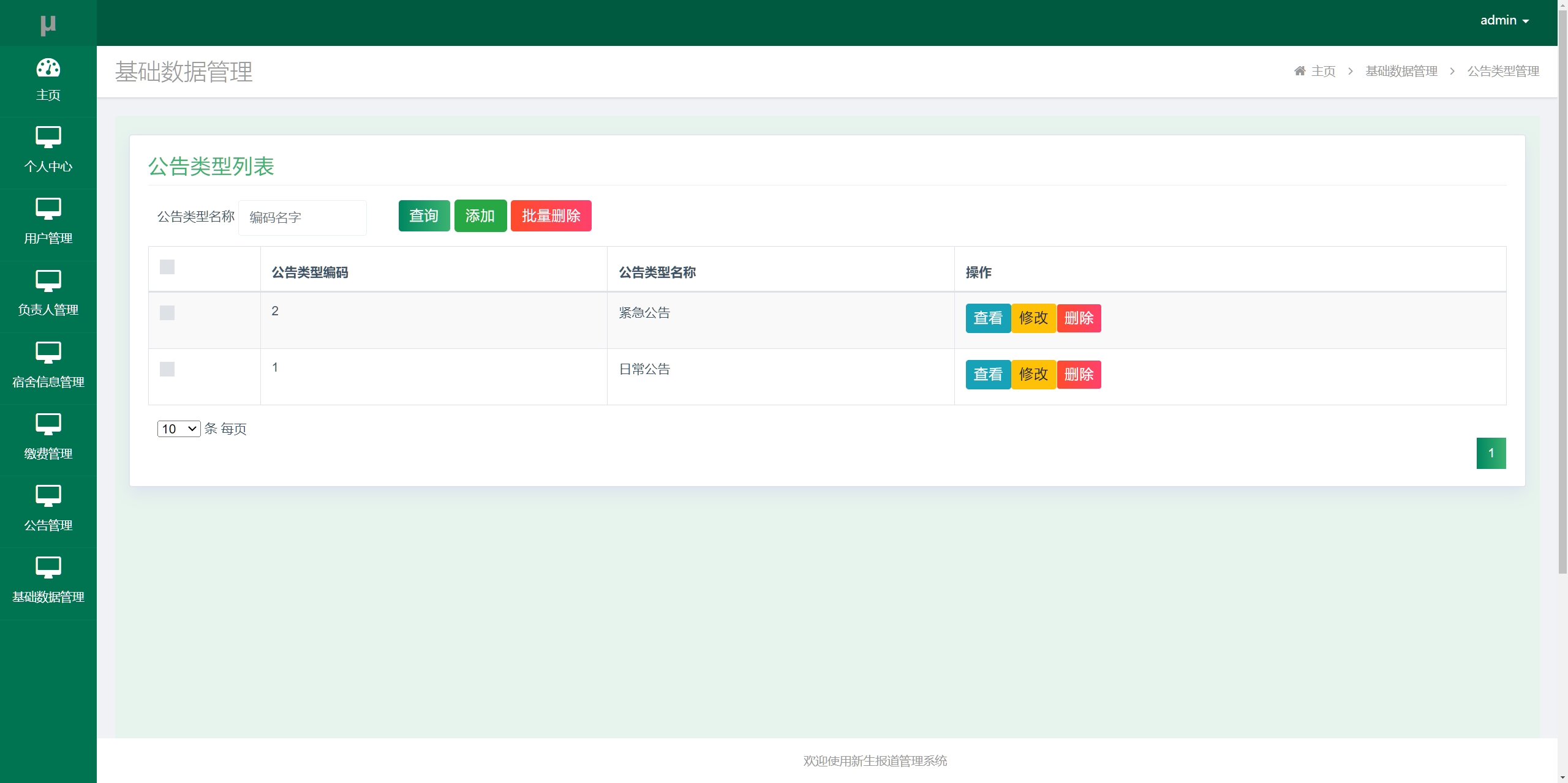Open the 宿舍信息管理 menu label
Screen dimensions: 1568x783
48,382
